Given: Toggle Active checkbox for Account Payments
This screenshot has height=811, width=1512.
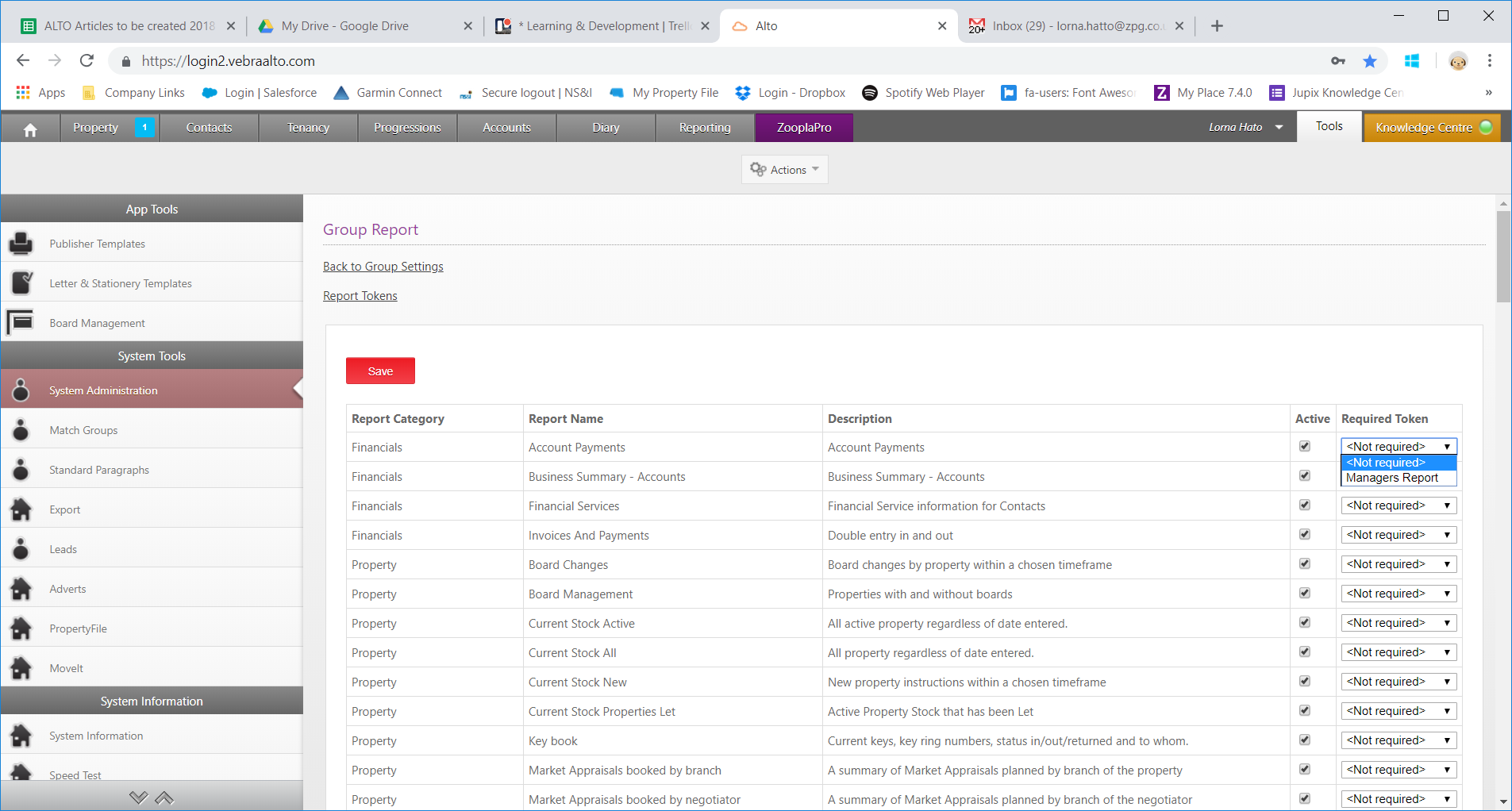Looking at the screenshot, I should coord(1305,446).
